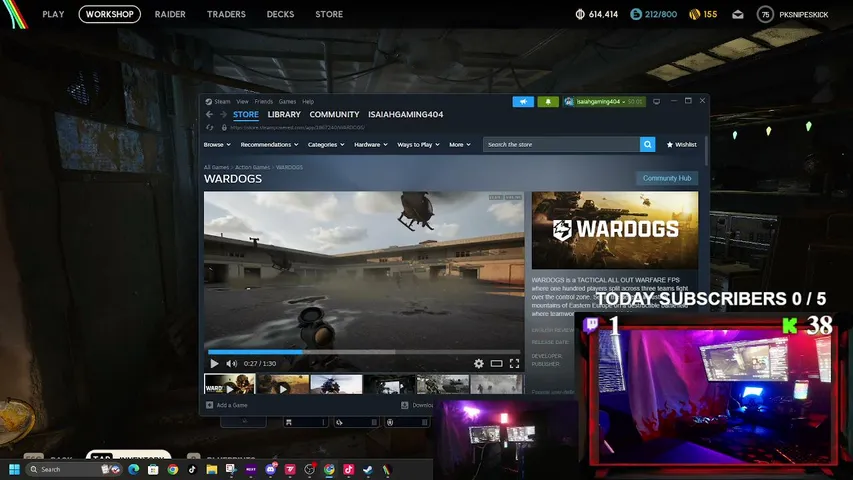
Task: Switch to the Steam LIBRARY tab
Action: click(x=284, y=114)
